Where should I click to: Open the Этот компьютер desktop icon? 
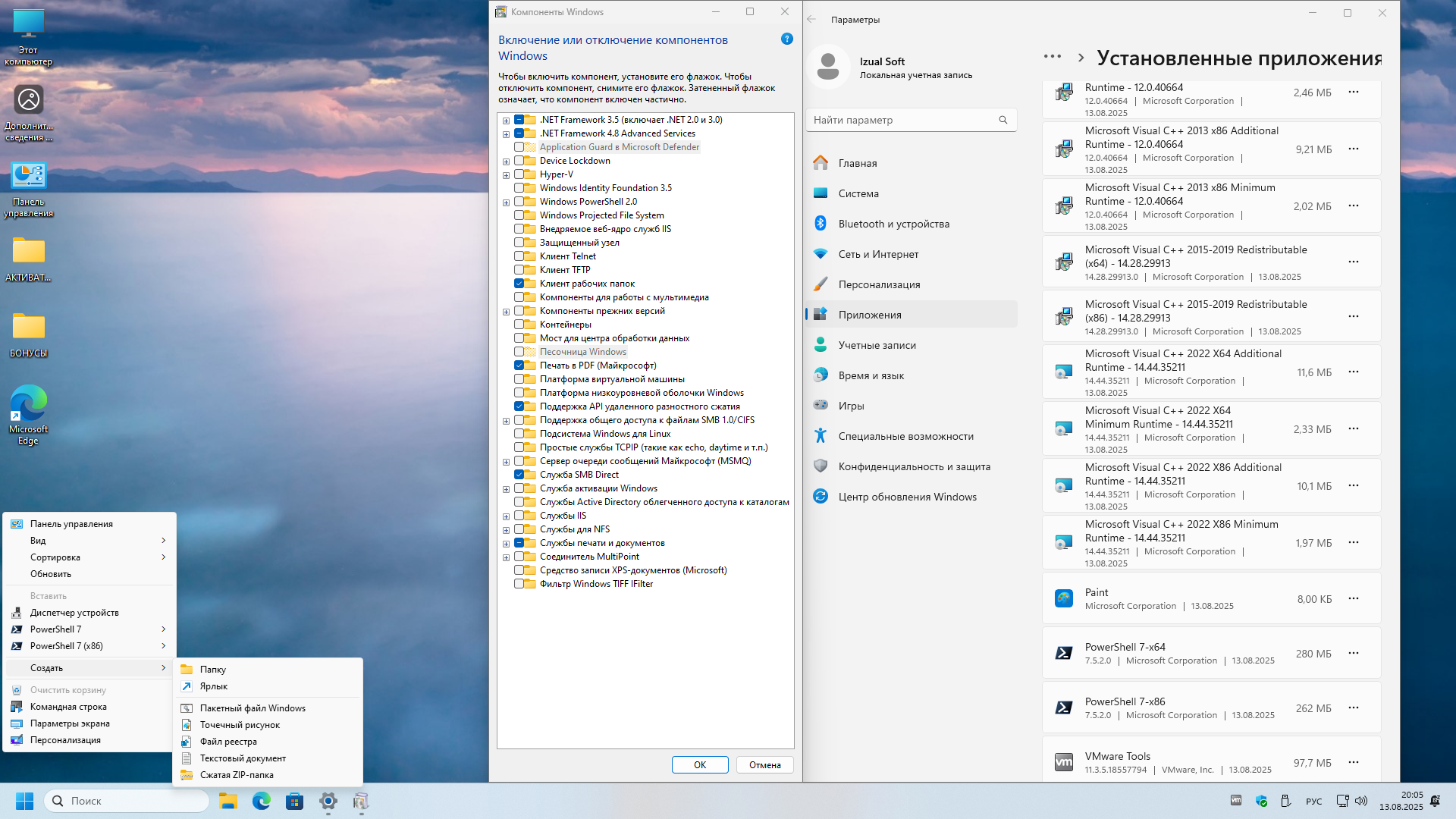pos(29,38)
